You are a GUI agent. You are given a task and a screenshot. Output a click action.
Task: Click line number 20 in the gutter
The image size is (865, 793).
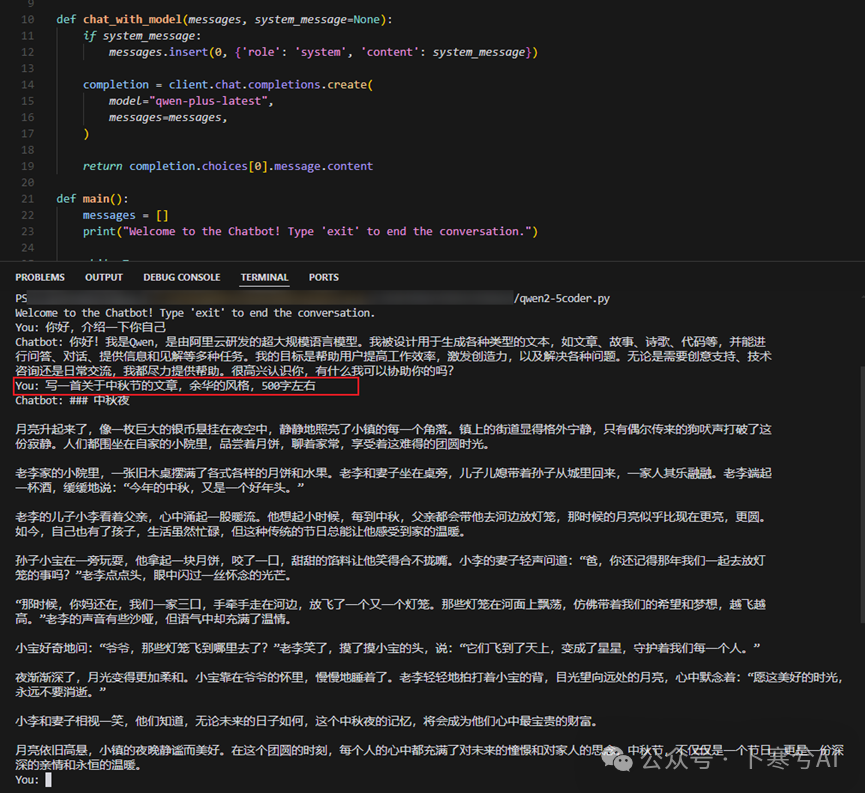pos(28,183)
